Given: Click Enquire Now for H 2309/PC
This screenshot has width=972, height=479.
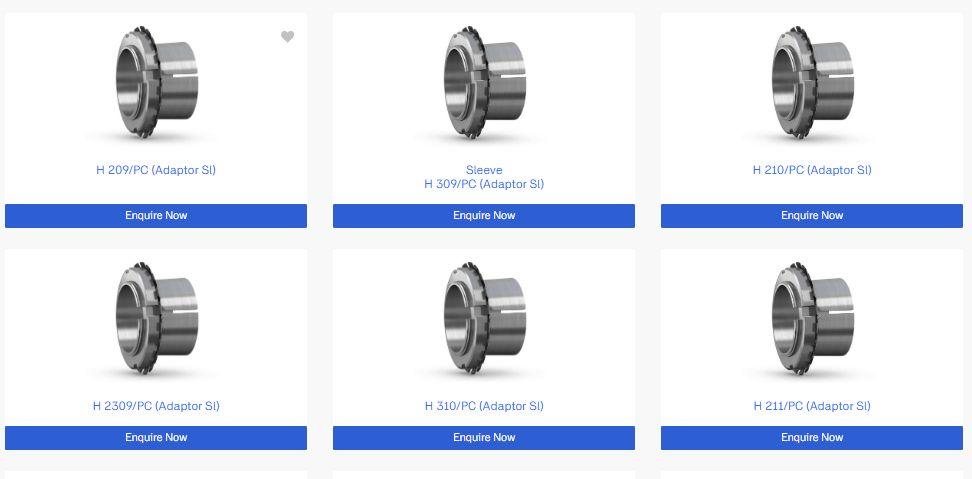Looking at the screenshot, I should [x=156, y=437].
